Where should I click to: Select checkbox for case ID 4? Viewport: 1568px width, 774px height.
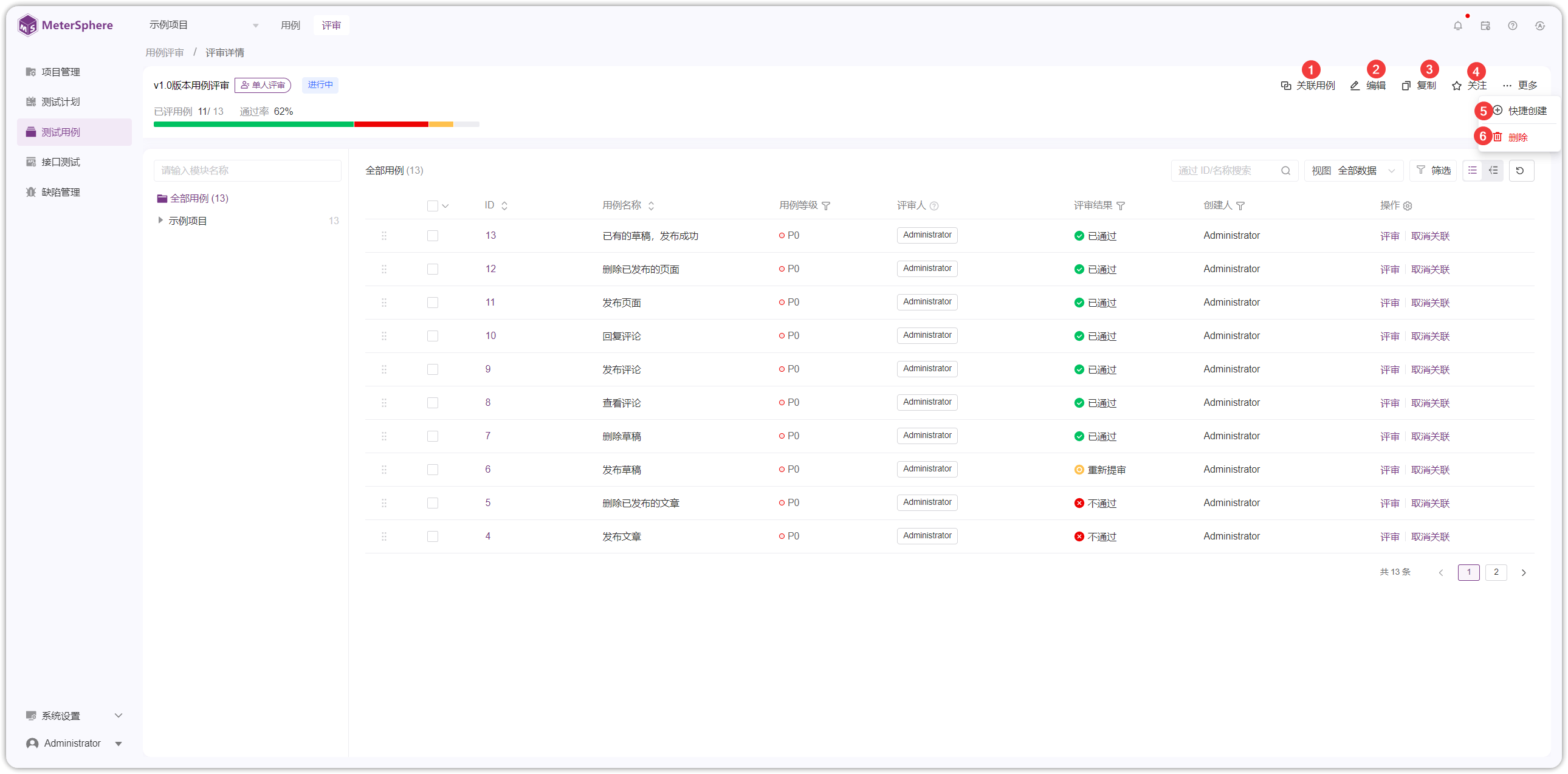[x=432, y=536]
